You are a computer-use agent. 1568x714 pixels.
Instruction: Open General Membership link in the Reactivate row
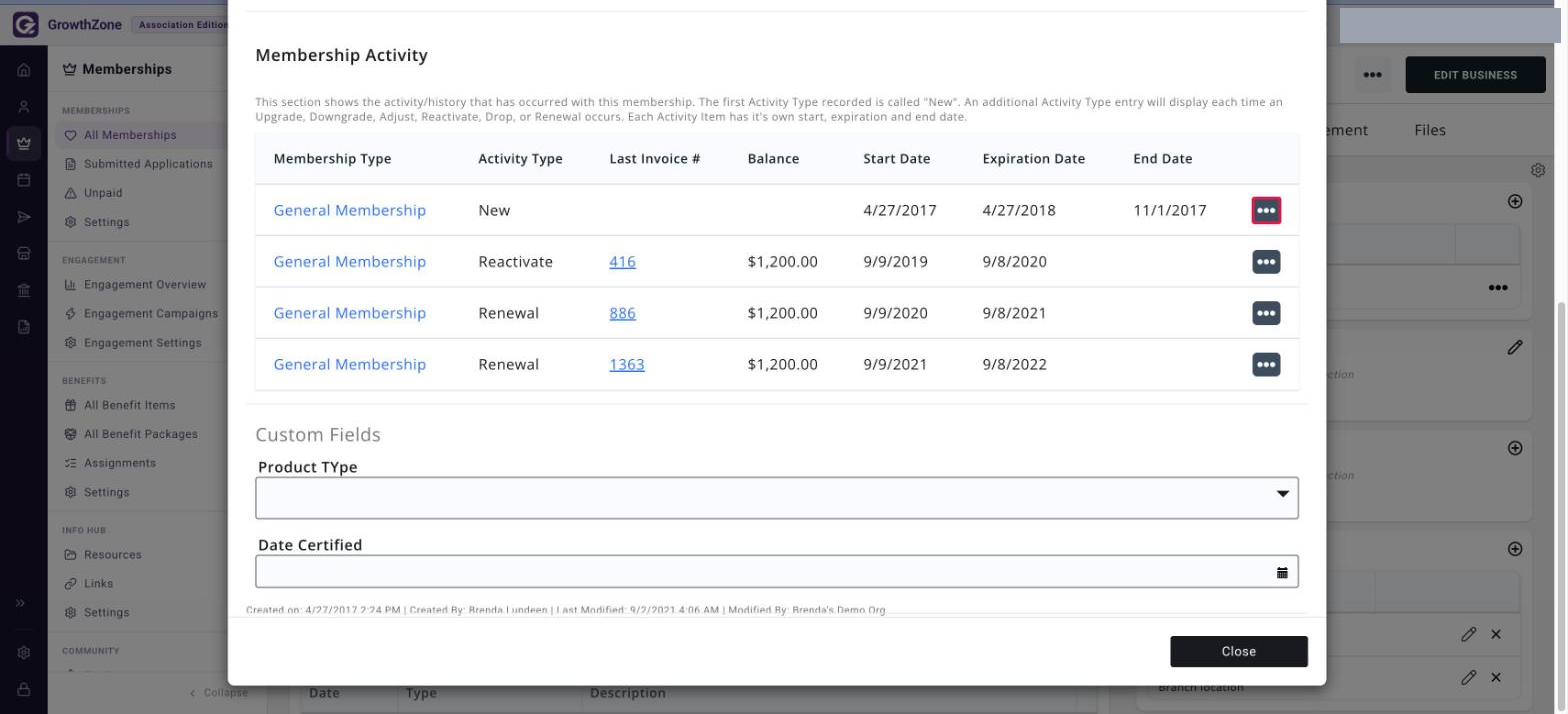coord(350,262)
